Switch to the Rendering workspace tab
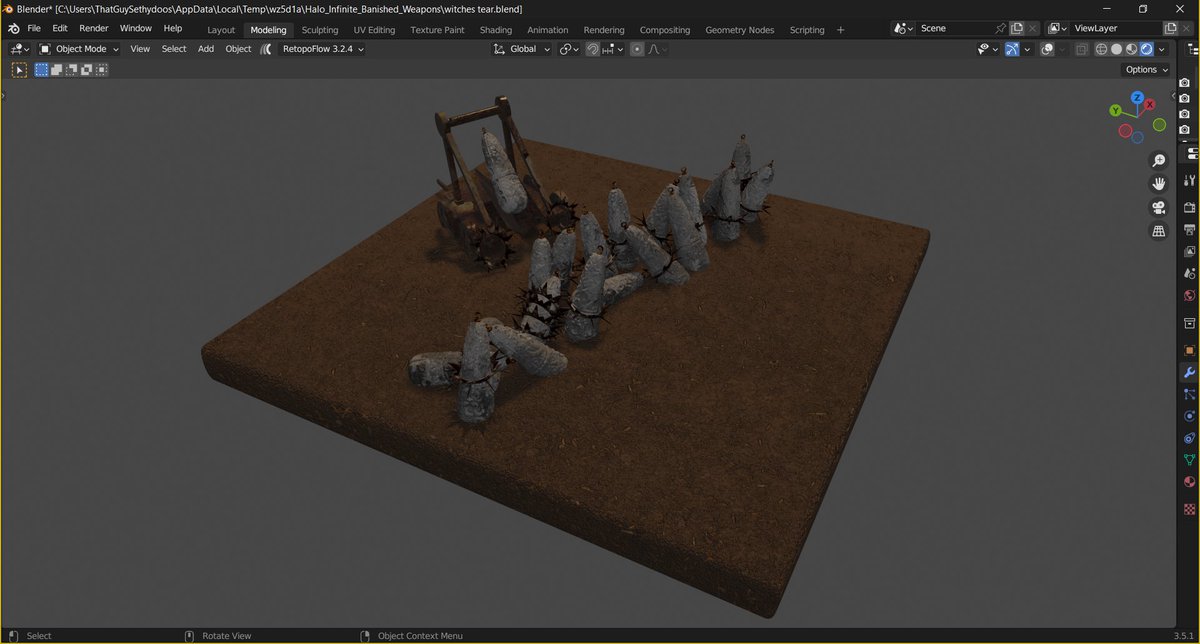 [x=604, y=30]
